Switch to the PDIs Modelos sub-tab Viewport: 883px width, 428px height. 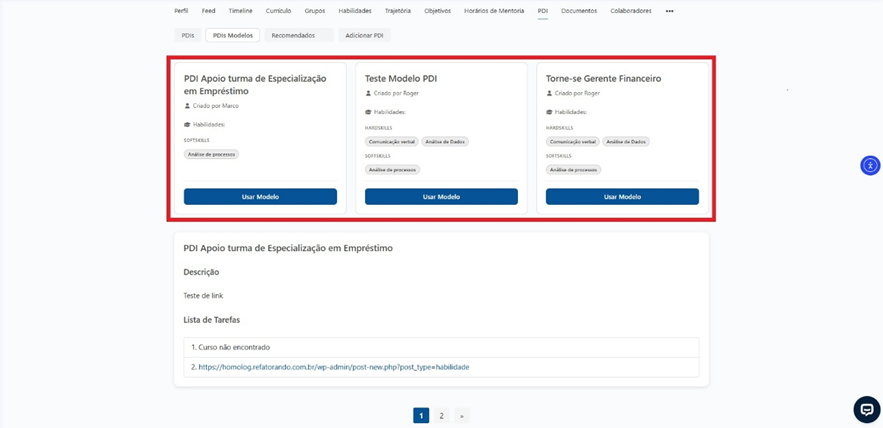click(232, 35)
